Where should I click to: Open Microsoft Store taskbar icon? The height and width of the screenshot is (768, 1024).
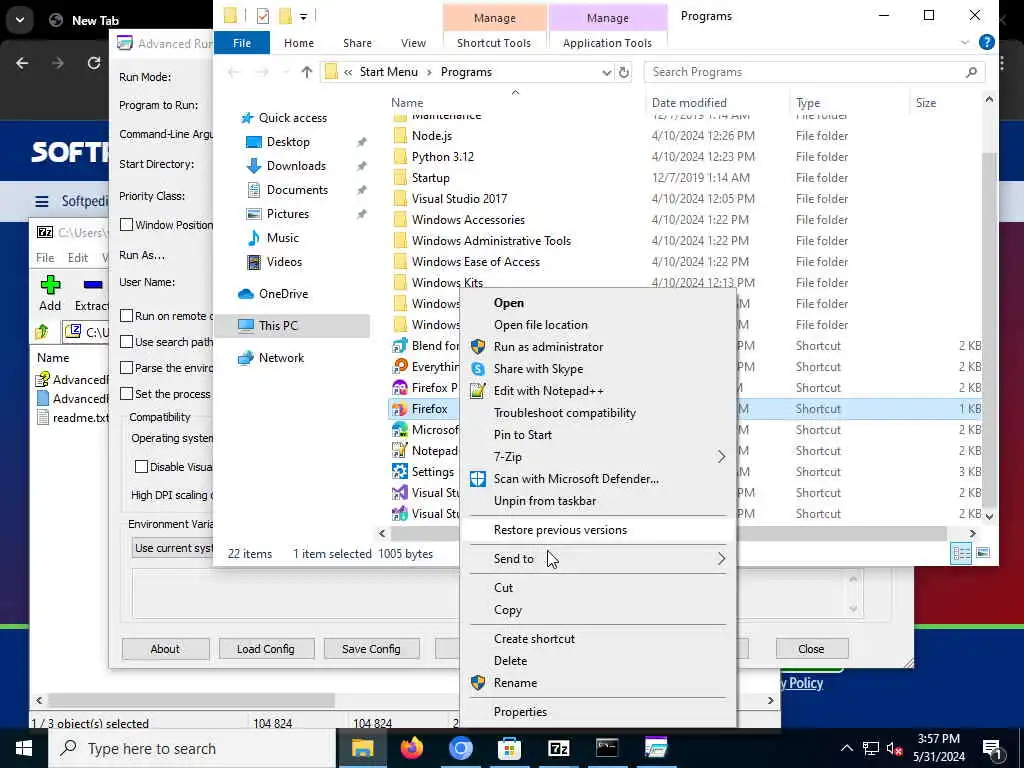(509, 748)
